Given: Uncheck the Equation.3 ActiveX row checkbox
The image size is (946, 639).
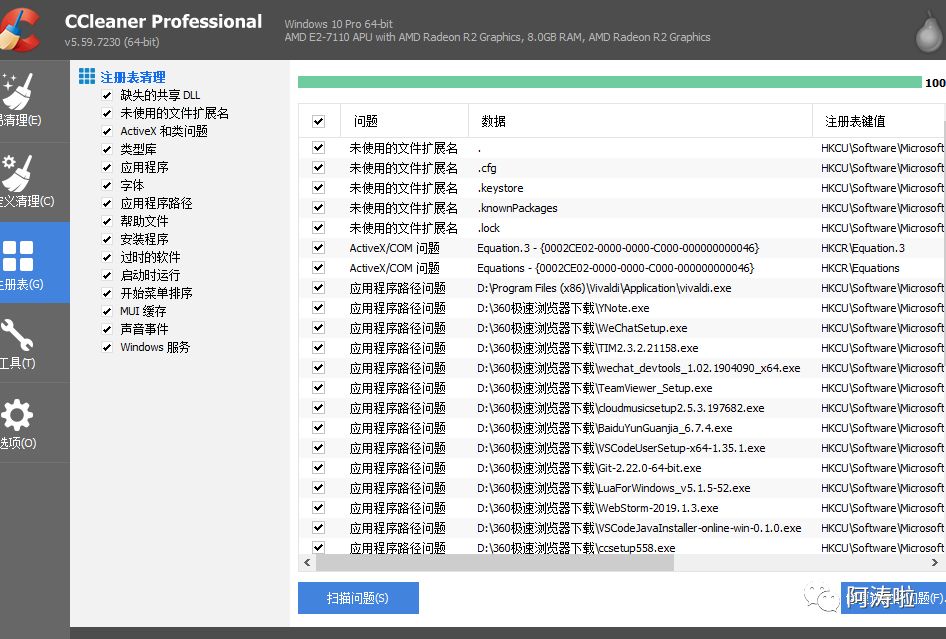Looking at the screenshot, I should pos(319,247).
